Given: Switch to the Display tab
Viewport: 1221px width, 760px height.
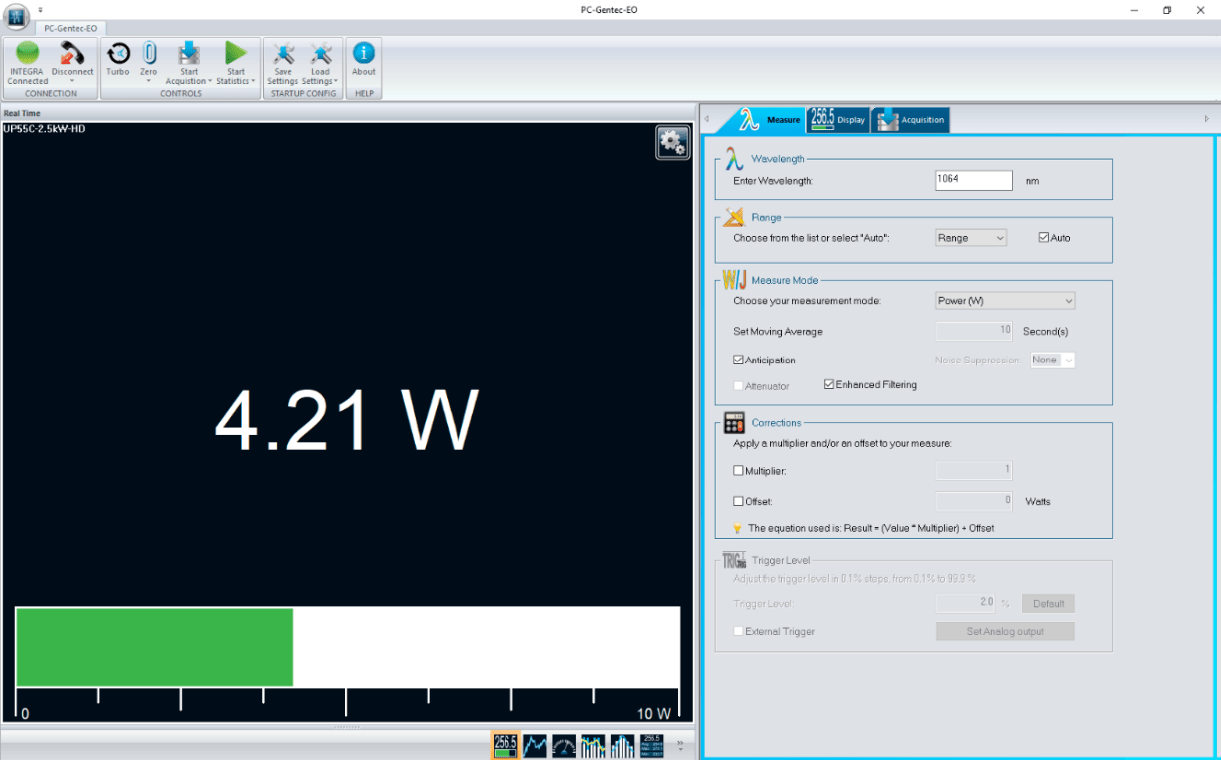Looking at the screenshot, I should coord(838,119).
